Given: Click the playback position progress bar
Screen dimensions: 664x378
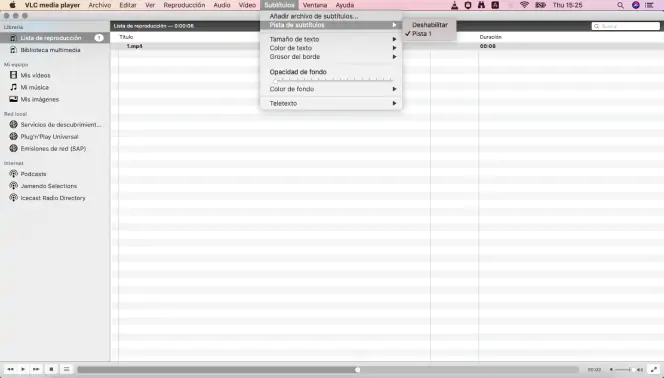Looking at the screenshot, I should click(328, 370).
